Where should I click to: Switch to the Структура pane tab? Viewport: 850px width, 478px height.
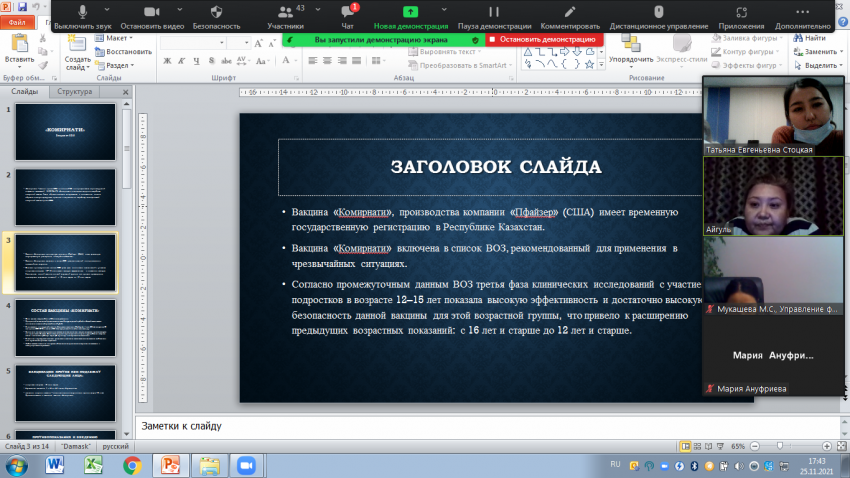pos(74,92)
